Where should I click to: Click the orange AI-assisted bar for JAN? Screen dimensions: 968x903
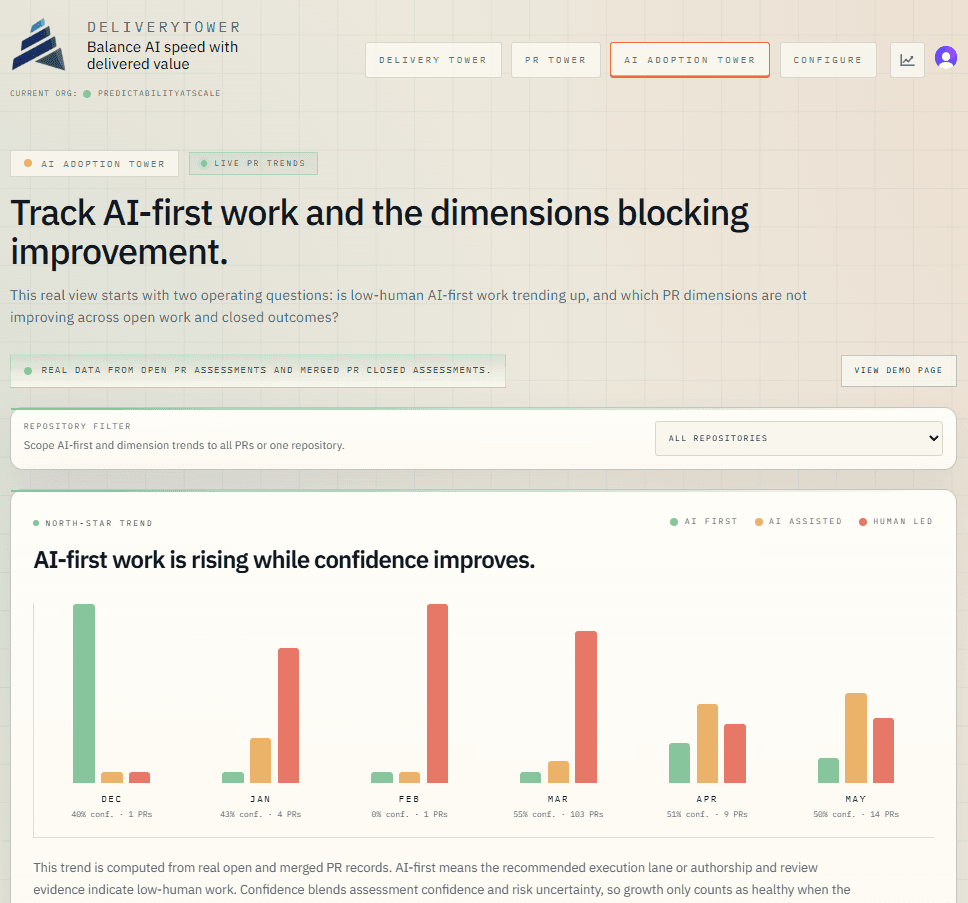pyautogui.click(x=261, y=760)
